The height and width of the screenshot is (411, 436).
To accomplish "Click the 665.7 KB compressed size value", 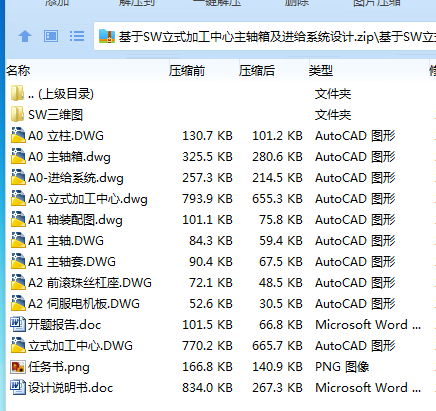I will (x=277, y=346).
